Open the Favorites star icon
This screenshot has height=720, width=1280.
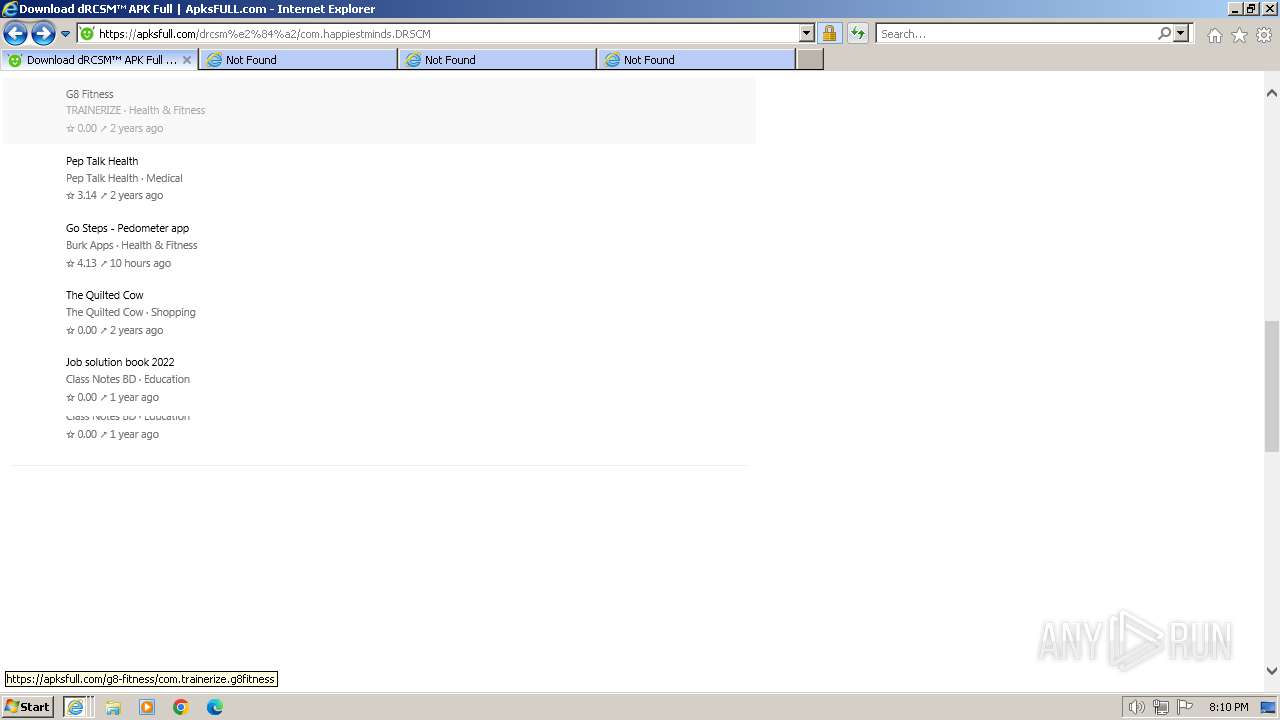(x=1239, y=35)
